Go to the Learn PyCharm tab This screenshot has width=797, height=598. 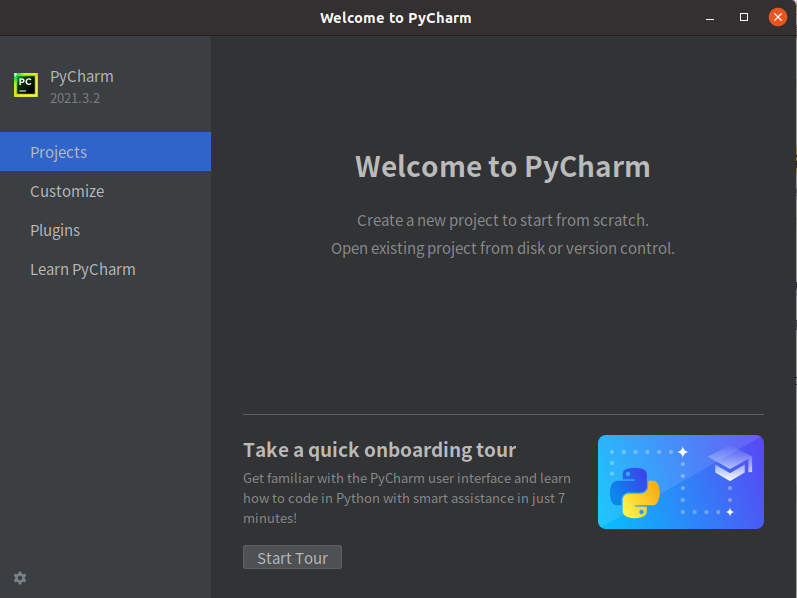tap(105, 270)
